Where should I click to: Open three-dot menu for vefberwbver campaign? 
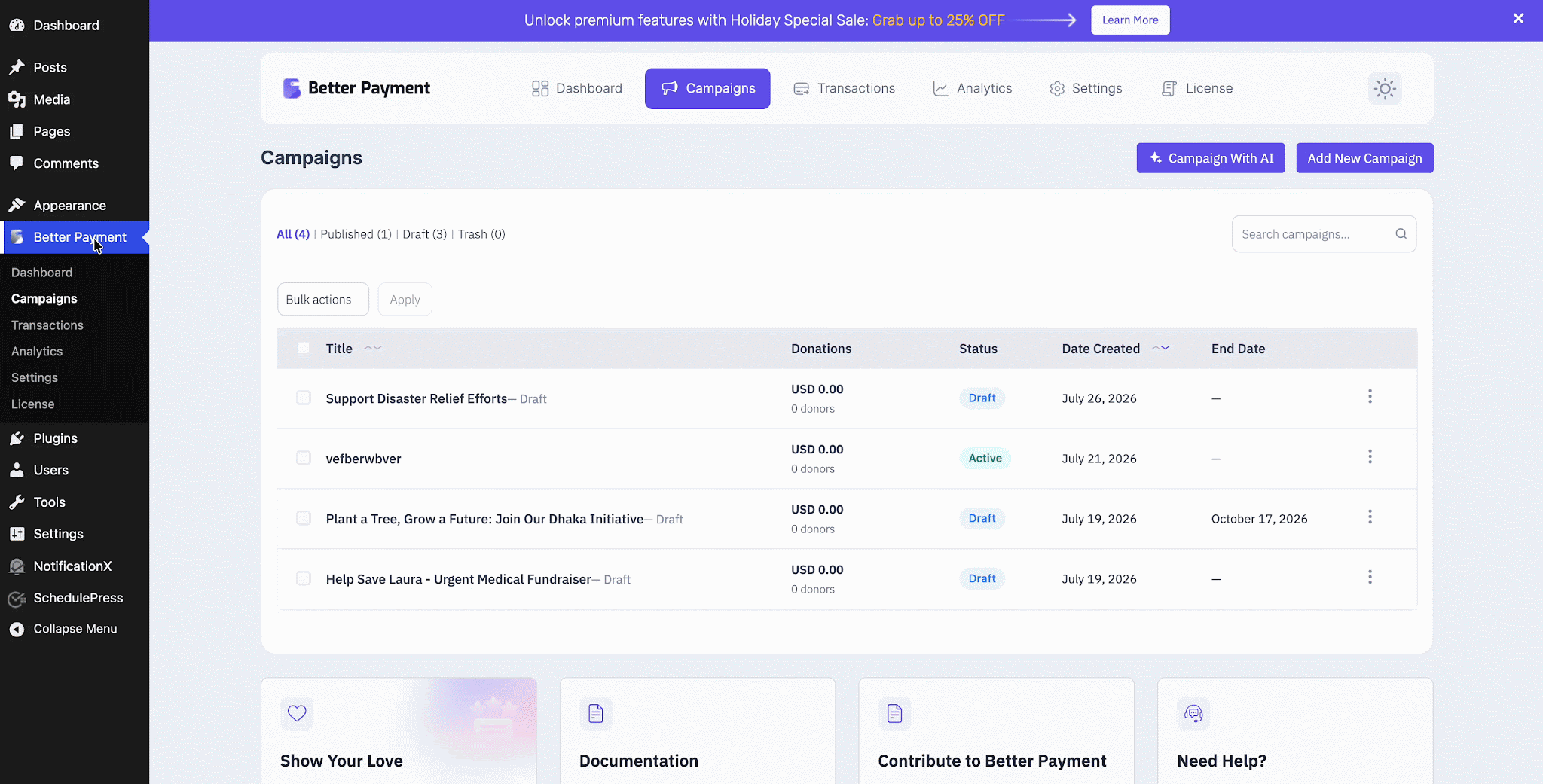[1370, 456]
